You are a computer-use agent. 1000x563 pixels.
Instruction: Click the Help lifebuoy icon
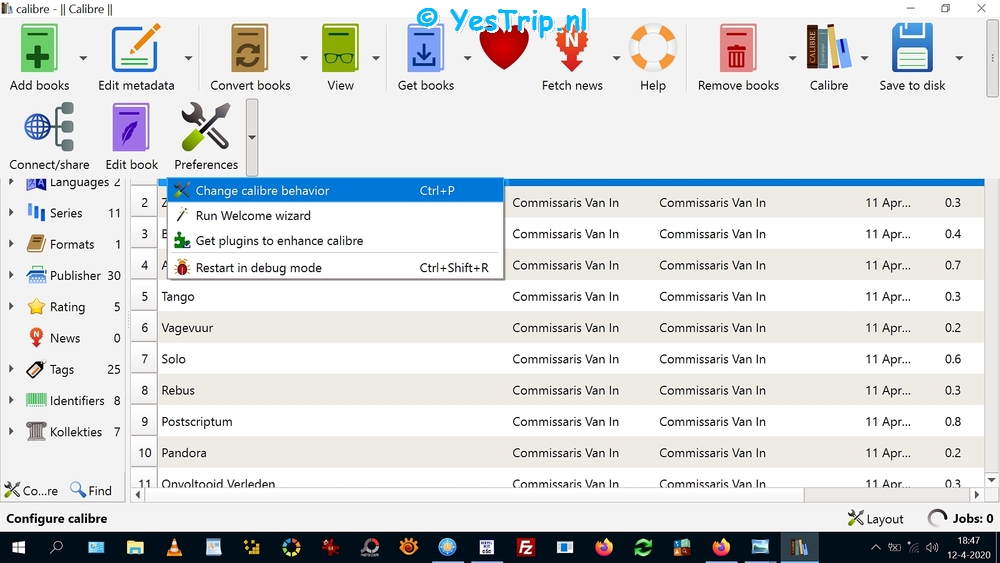tap(653, 48)
